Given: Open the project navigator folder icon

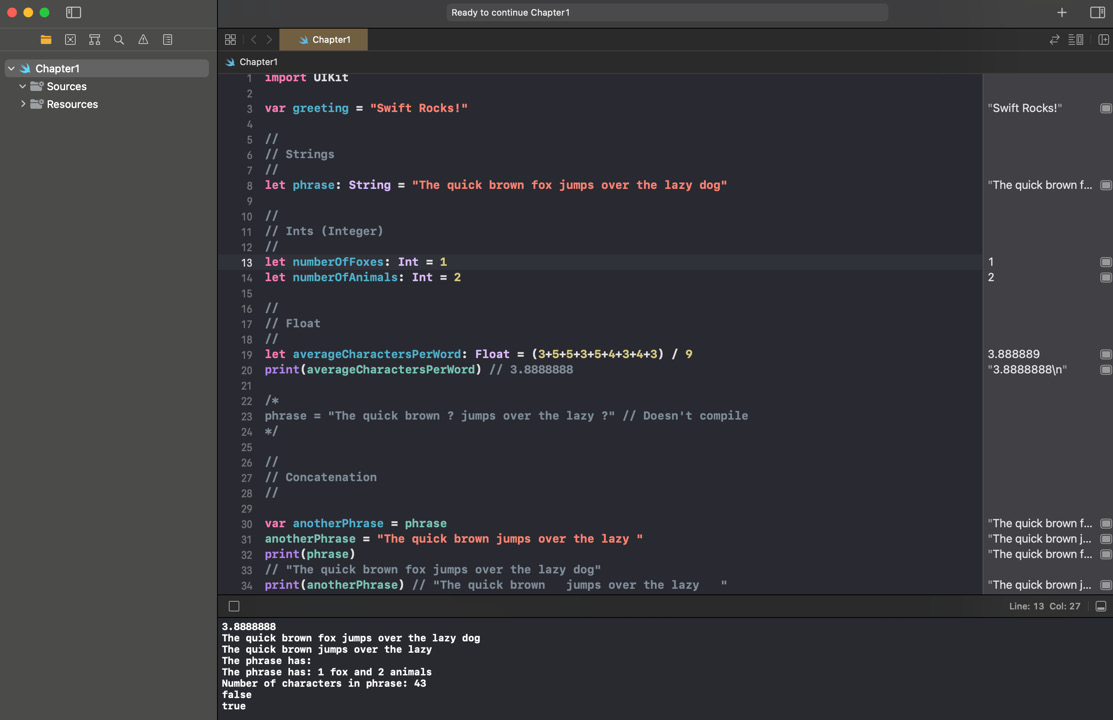Looking at the screenshot, I should [x=46, y=40].
